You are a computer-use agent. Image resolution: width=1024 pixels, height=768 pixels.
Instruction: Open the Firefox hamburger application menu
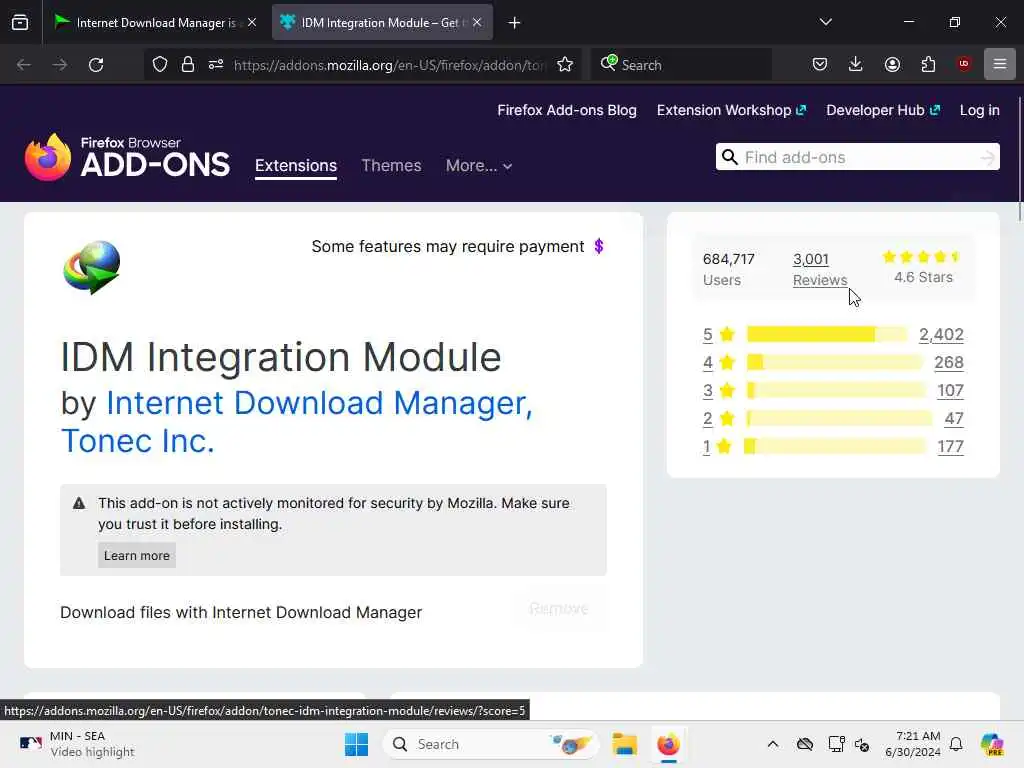[1000, 64]
